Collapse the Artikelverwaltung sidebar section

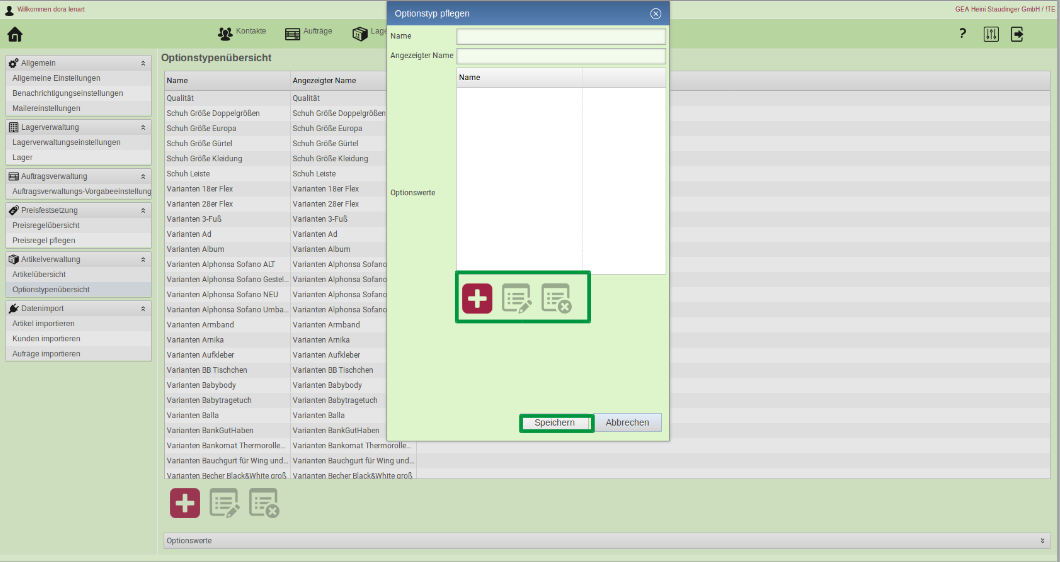coord(143,260)
